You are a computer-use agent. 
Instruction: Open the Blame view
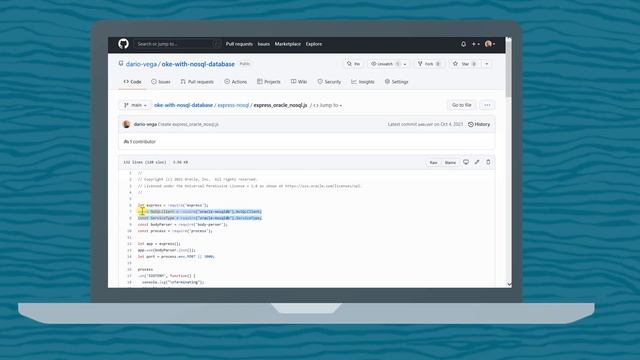pyautogui.click(x=450, y=162)
